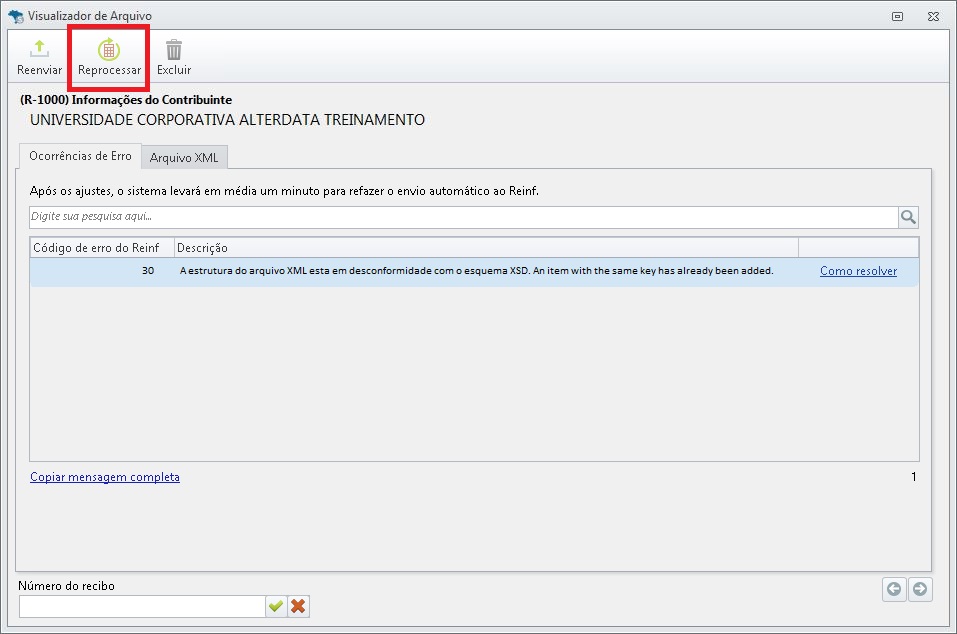The height and width of the screenshot is (634, 957).
Task: Close the Visualizador de Arquivo window
Action: [x=933, y=16]
